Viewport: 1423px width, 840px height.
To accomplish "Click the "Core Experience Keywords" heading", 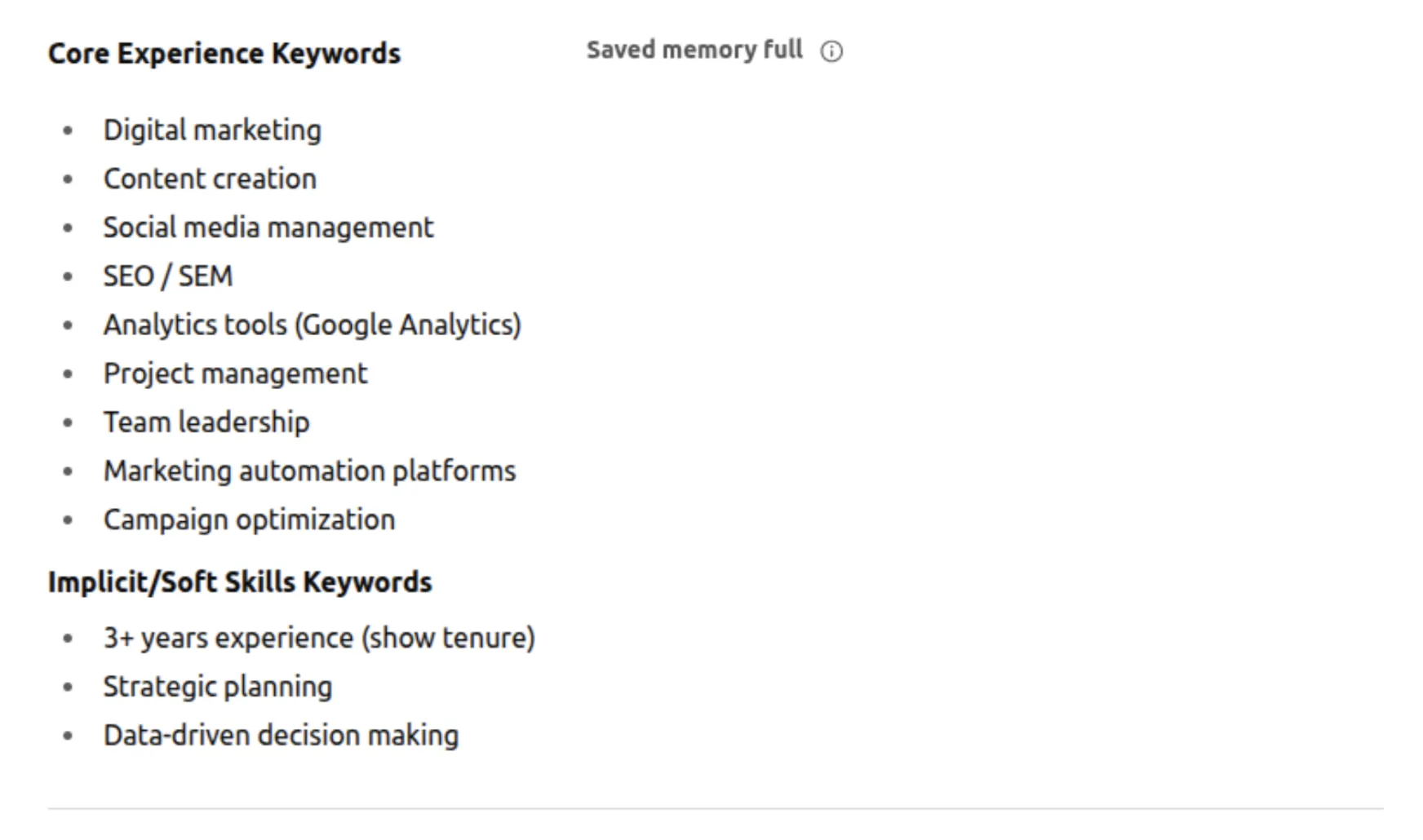I will click(x=224, y=54).
